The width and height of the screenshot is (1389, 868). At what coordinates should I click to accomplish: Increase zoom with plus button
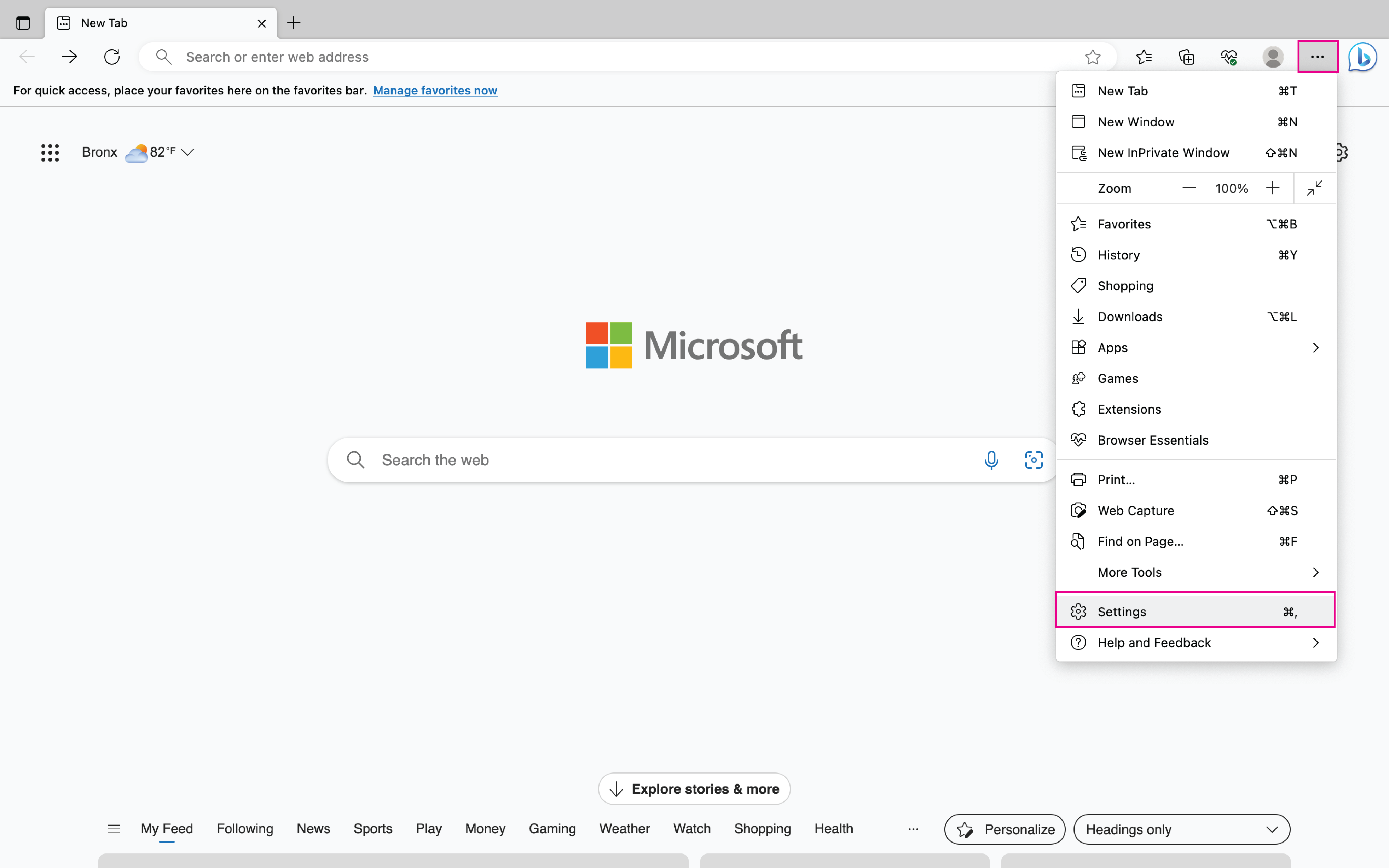1273,188
